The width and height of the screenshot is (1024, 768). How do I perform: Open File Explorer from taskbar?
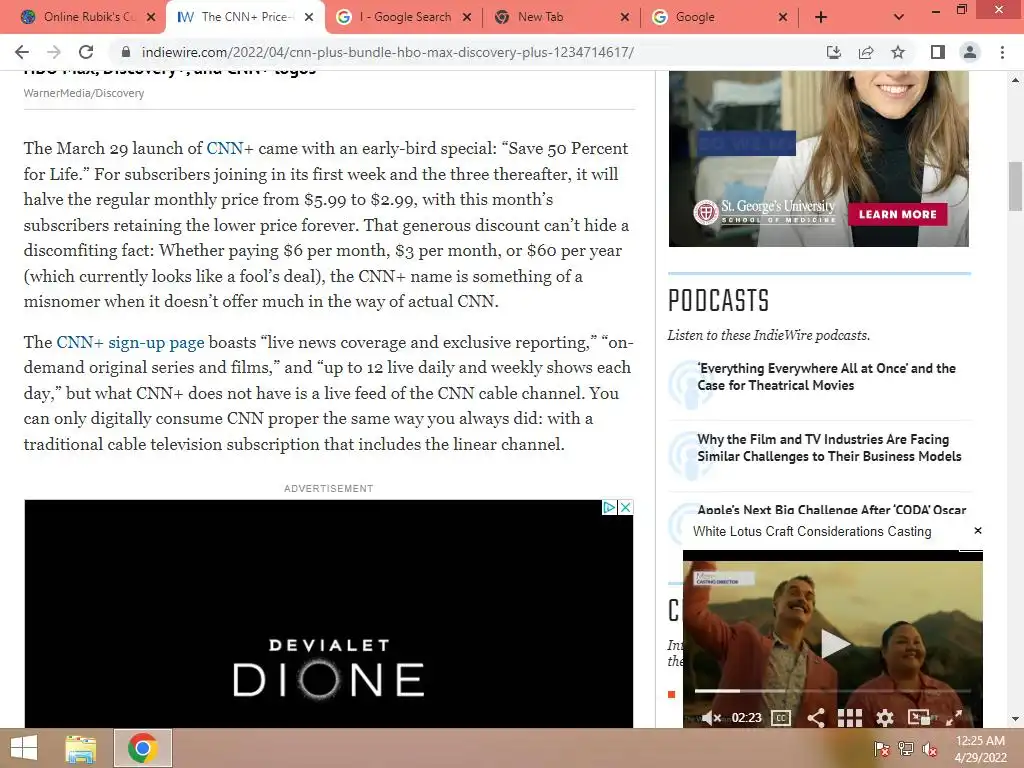click(x=80, y=748)
